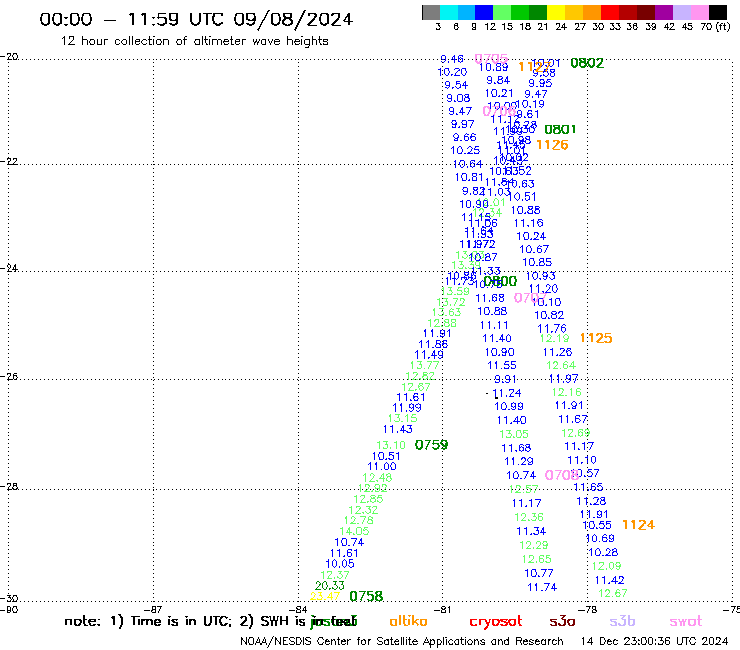Image resolution: width=740 pixels, height=650 pixels.
Task: Click the lavender 's3b' legend label
Action: click(622, 621)
